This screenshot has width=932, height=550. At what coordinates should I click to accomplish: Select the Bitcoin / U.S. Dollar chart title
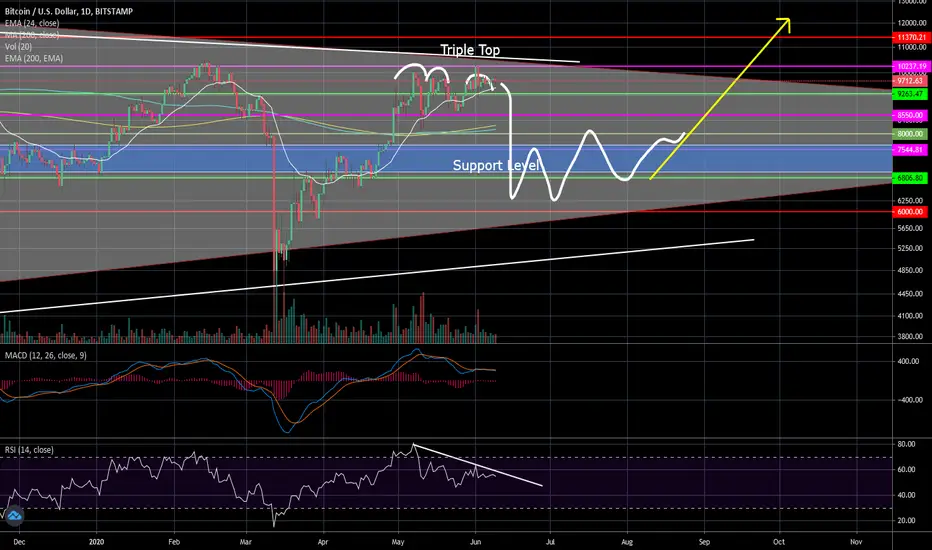pos(69,11)
